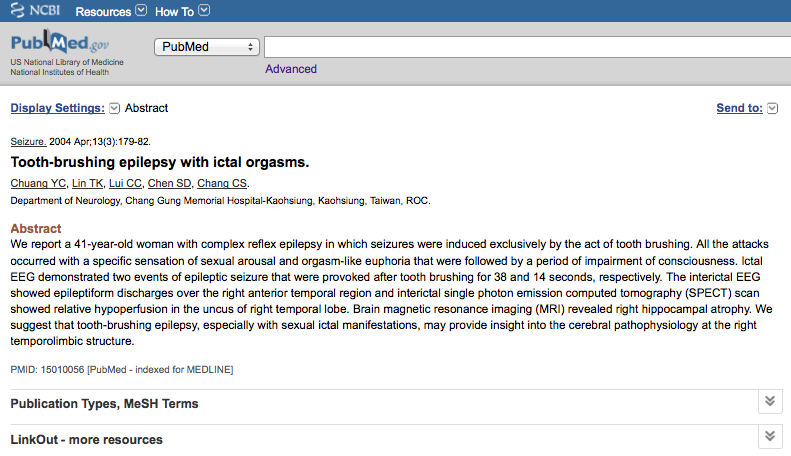This screenshot has width=791, height=456.
Task: Open the PubMed database selector
Action: pos(207,47)
